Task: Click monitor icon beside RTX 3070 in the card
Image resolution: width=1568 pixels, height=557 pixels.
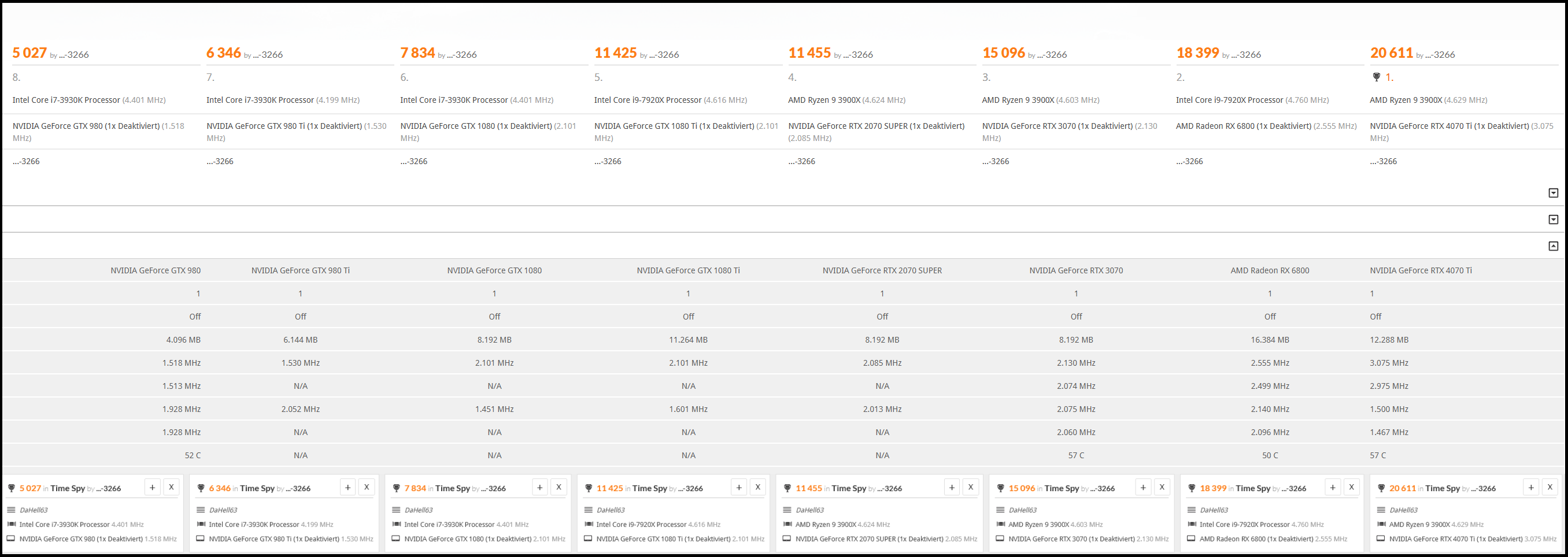Action: tap(1001, 539)
